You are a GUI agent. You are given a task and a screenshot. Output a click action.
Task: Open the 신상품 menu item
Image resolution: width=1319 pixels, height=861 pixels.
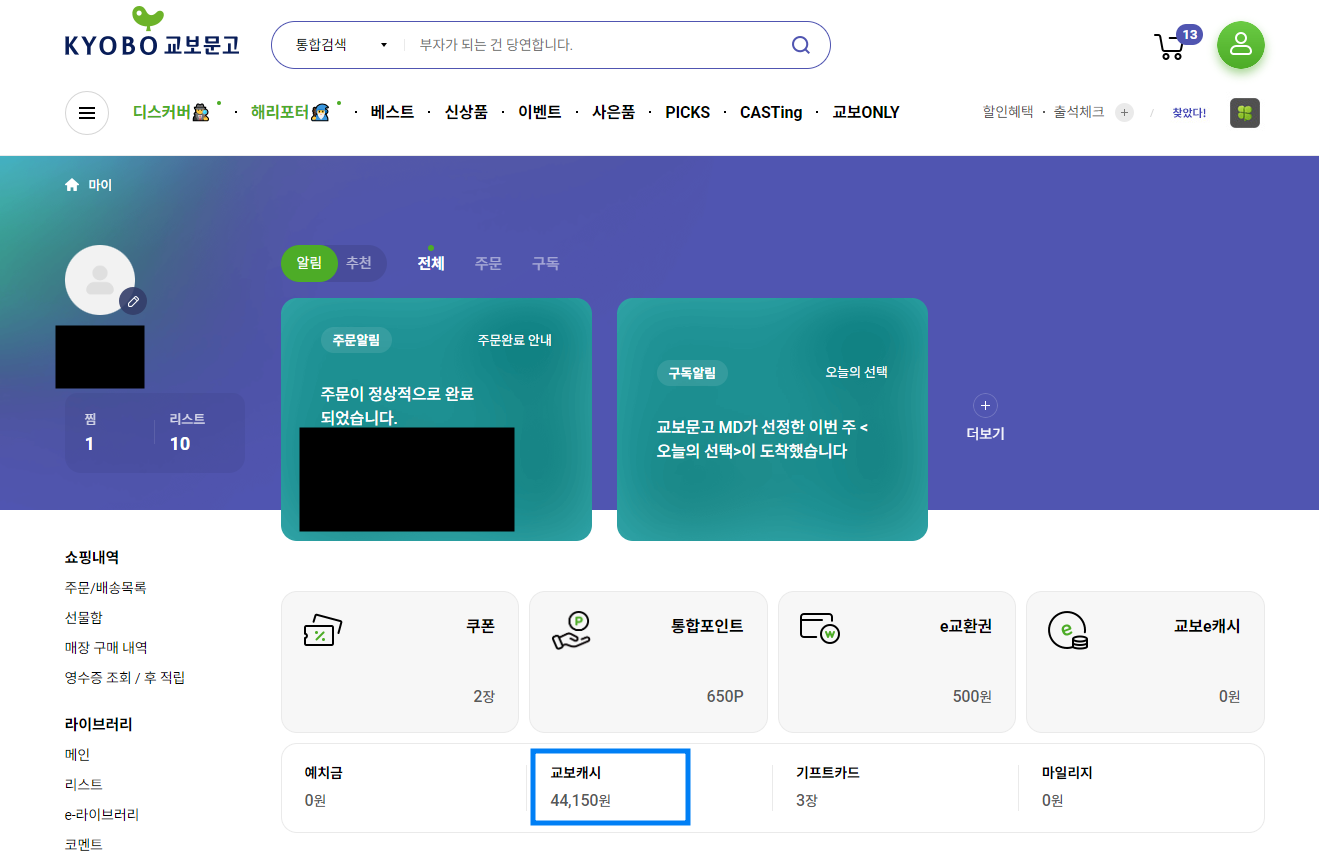pos(466,113)
